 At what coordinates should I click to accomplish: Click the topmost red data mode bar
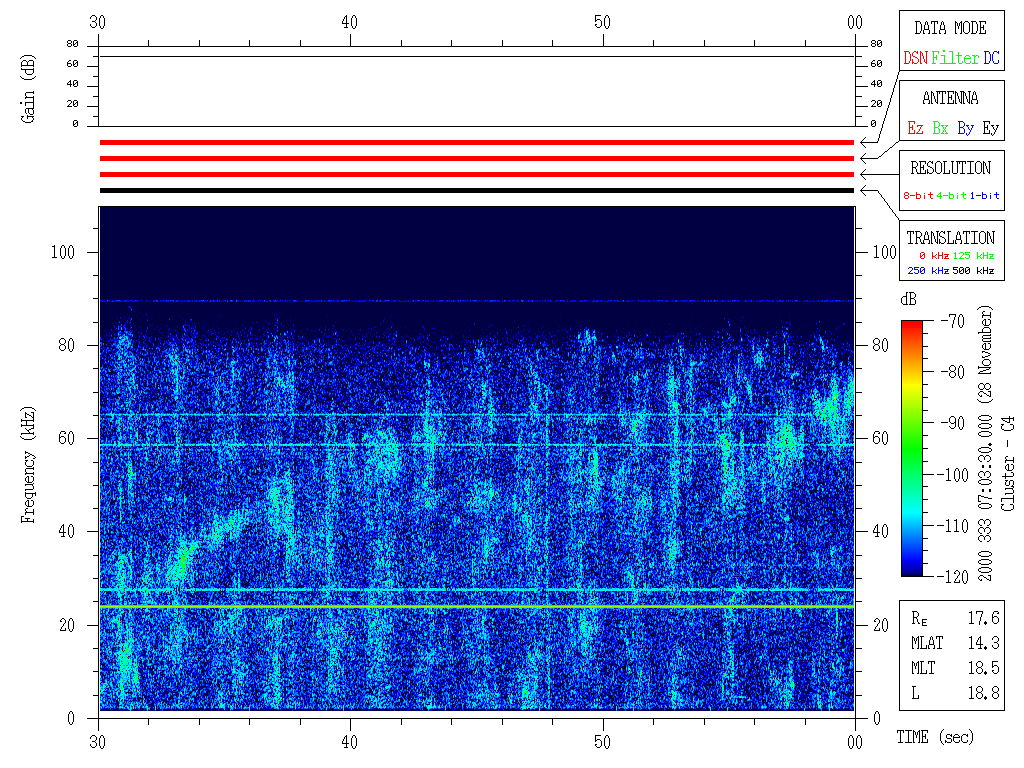tap(477, 143)
